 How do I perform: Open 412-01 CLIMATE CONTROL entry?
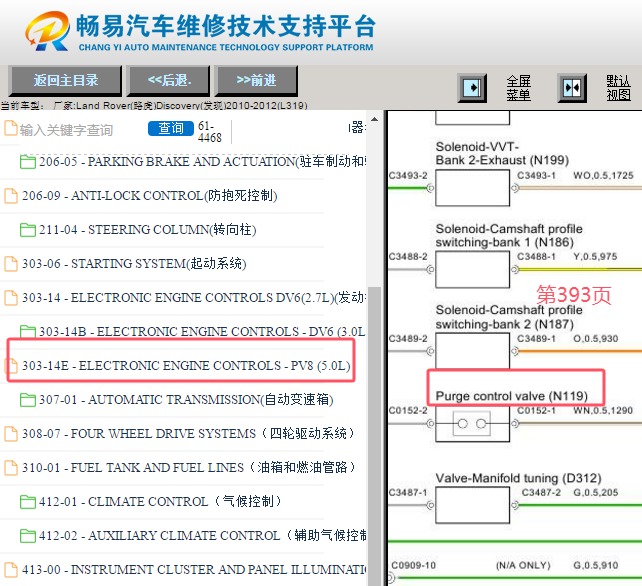pyautogui.click(x=160, y=501)
